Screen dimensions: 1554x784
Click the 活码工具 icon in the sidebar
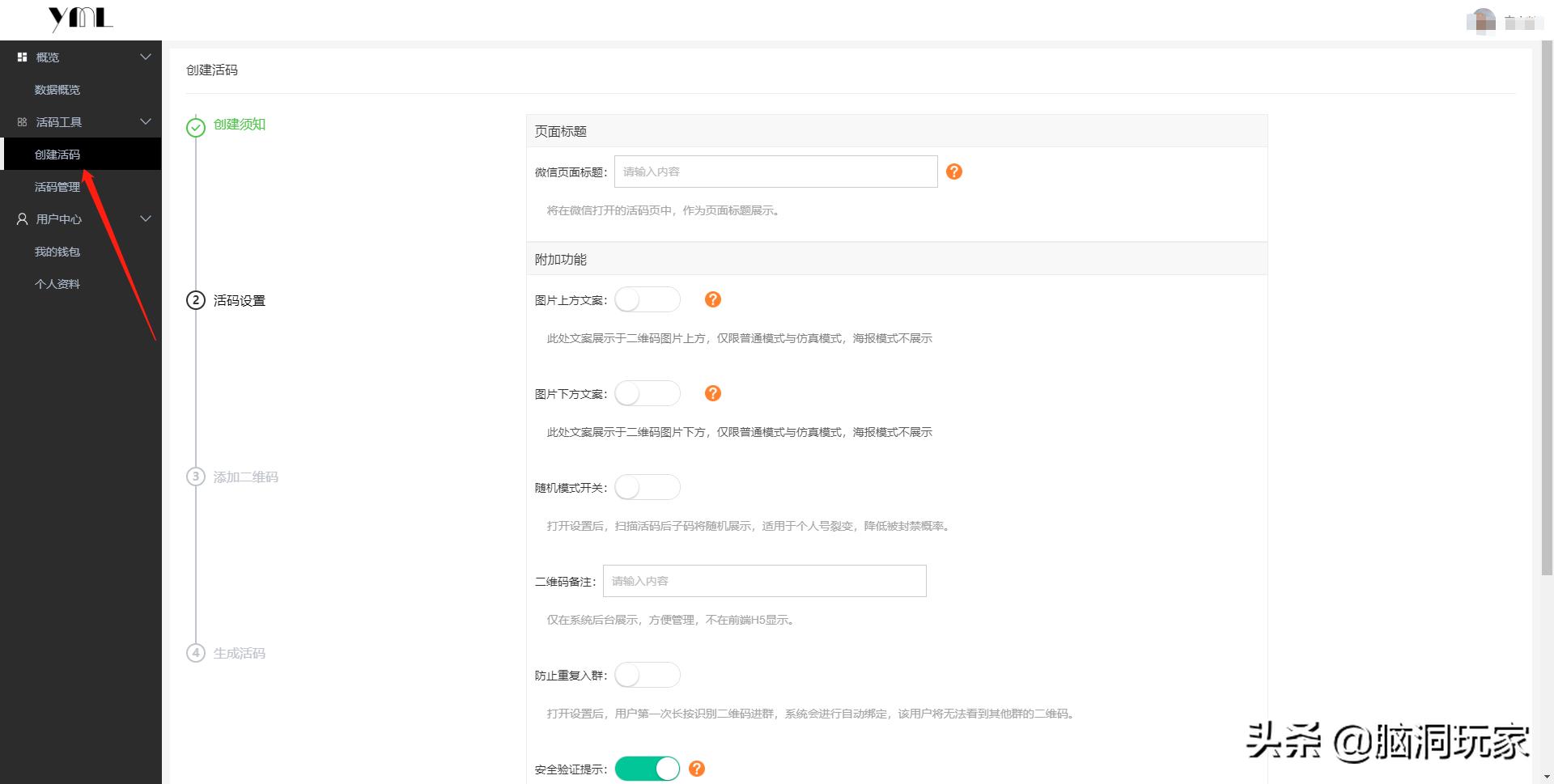pos(21,121)
